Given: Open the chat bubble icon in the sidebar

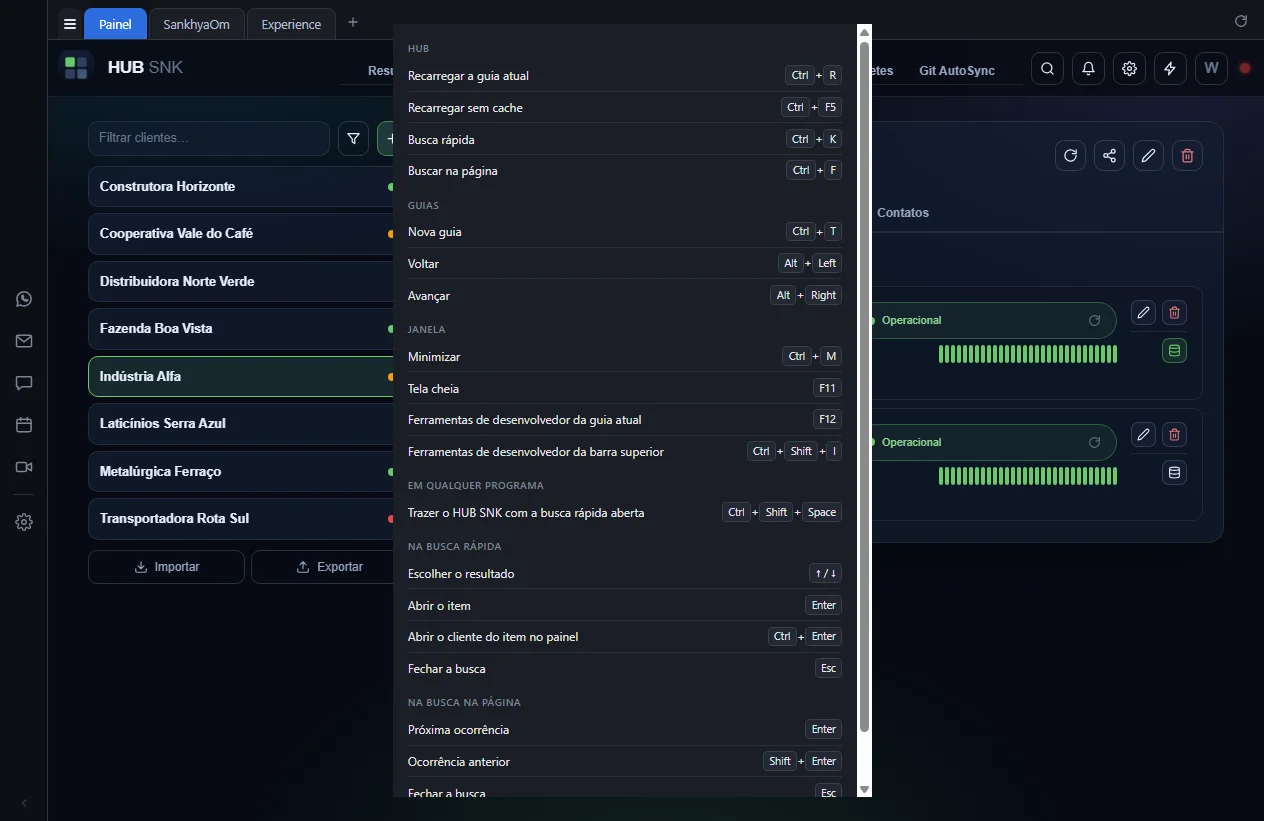Looking at the screenshot, I should pos(24,383).
